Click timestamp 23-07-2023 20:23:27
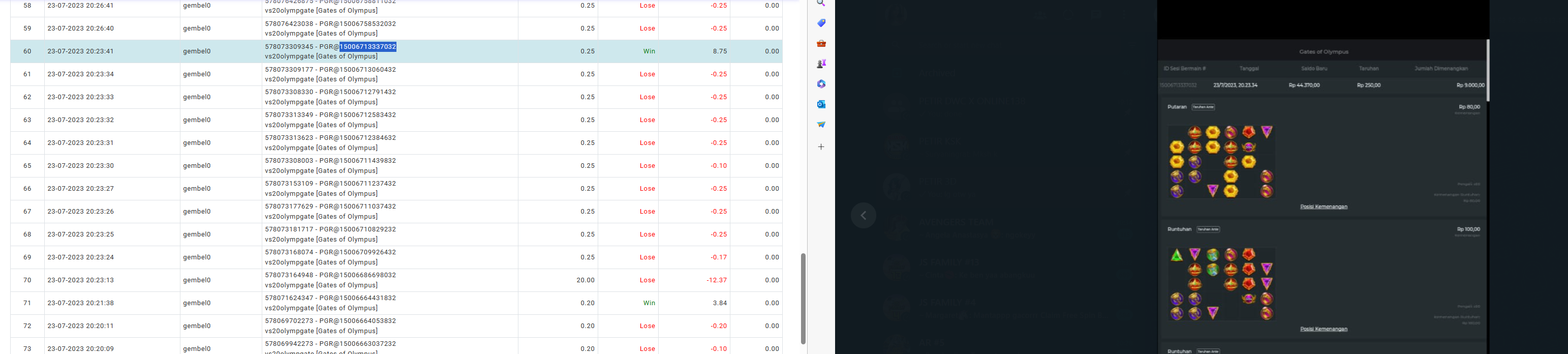Image resolution: width=1568 pixels, height=354 pixels. 80,189
